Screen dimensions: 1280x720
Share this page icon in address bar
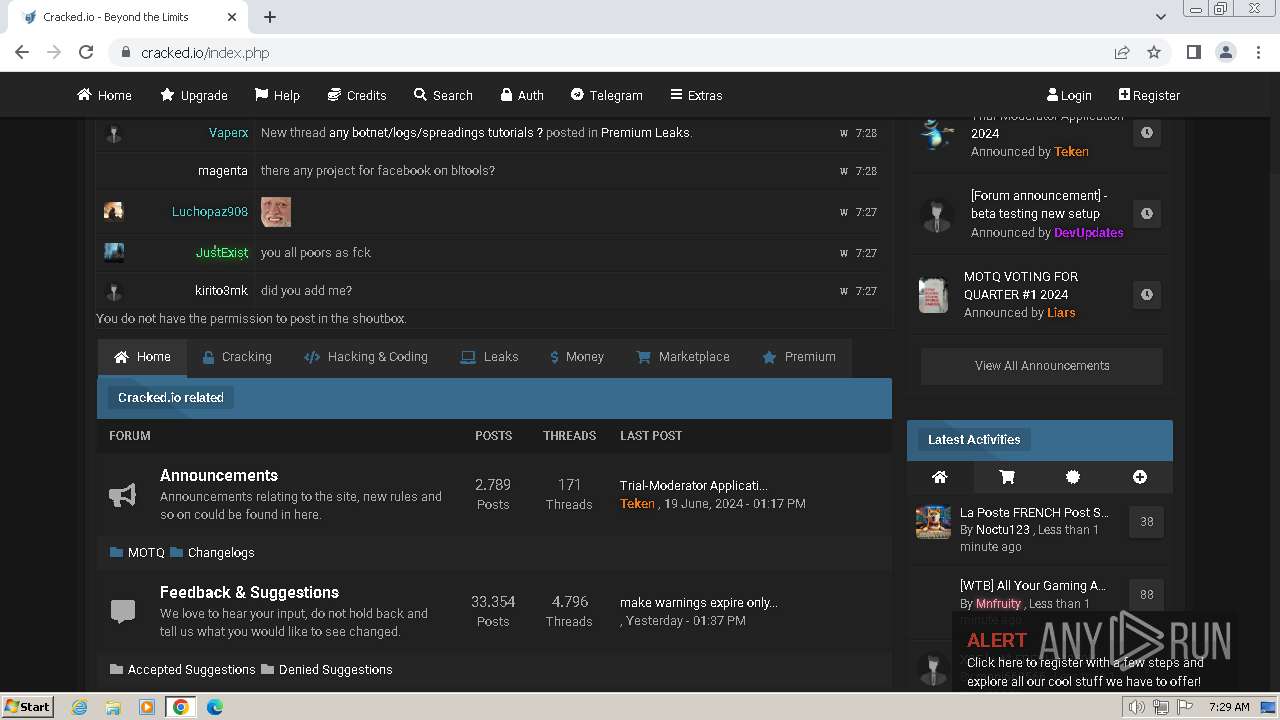coord(1122,52)
